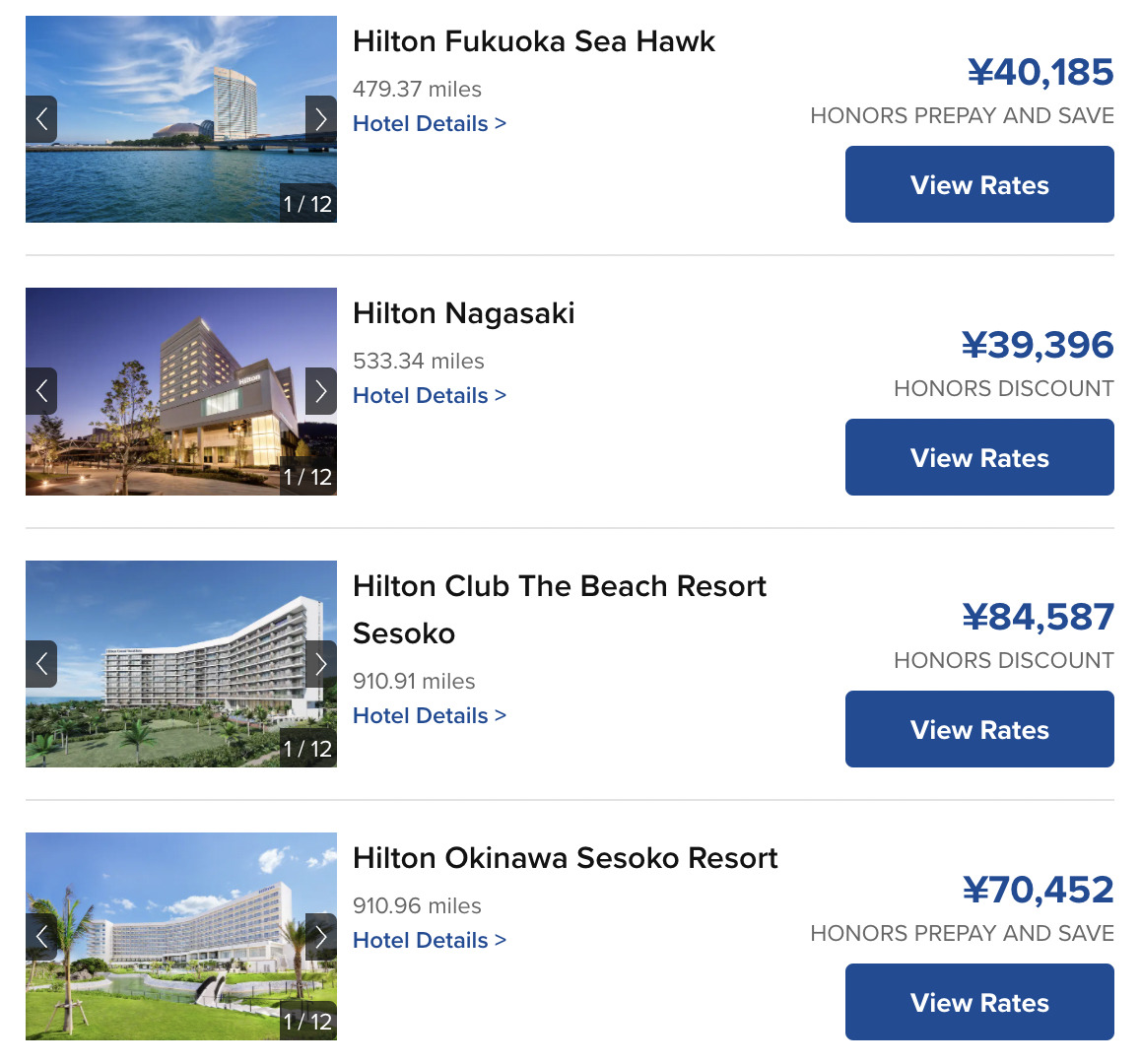
Task: View Rates for Hilton Nagasaki
Action: 979,457
